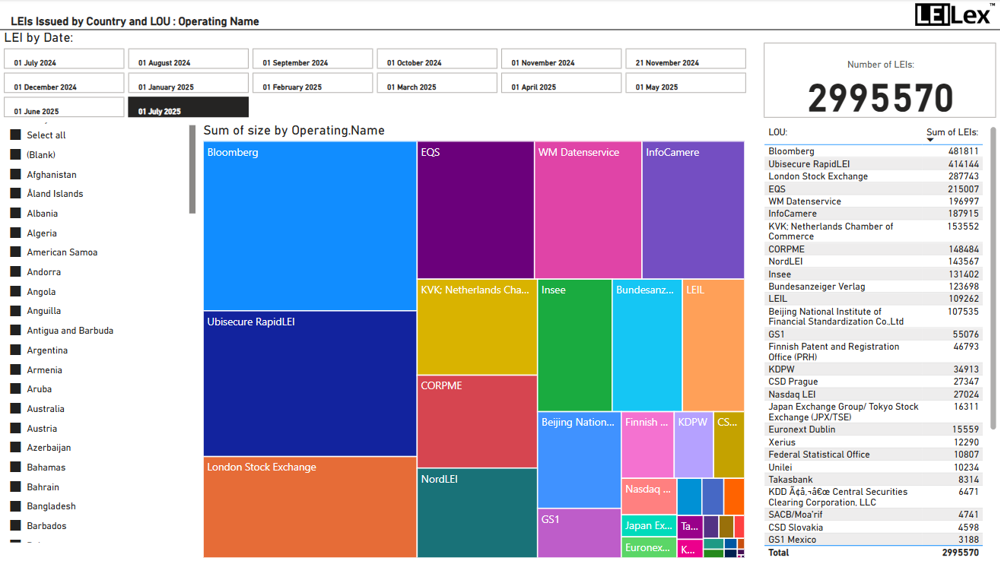Click the Bloomberg treemap tile
The height and width of the screenshot is (561, 1000).
tap(310, 226)
